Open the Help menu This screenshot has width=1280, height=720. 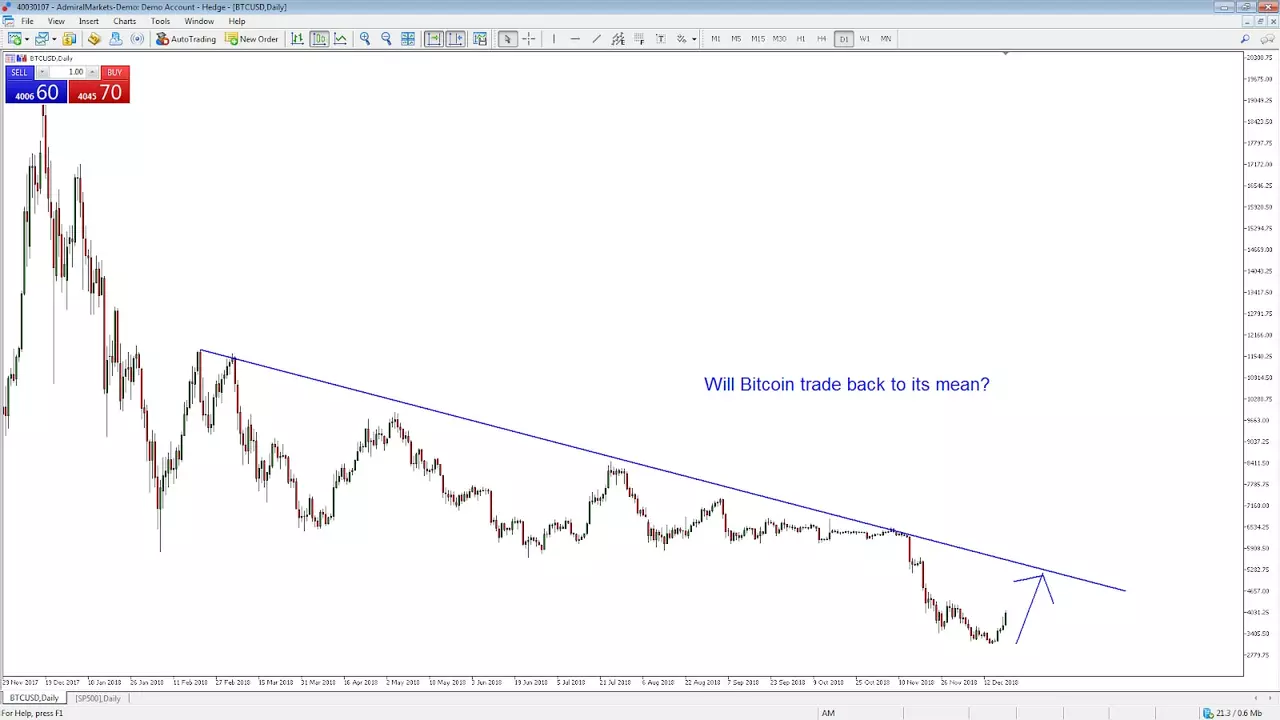click(237, 21)
